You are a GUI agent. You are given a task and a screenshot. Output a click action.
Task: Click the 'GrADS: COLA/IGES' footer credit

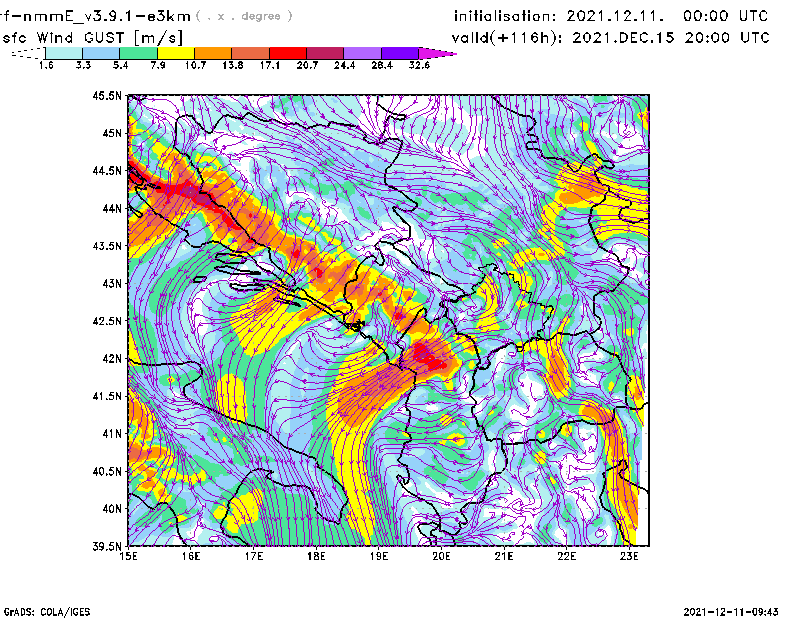coord(47,612)
